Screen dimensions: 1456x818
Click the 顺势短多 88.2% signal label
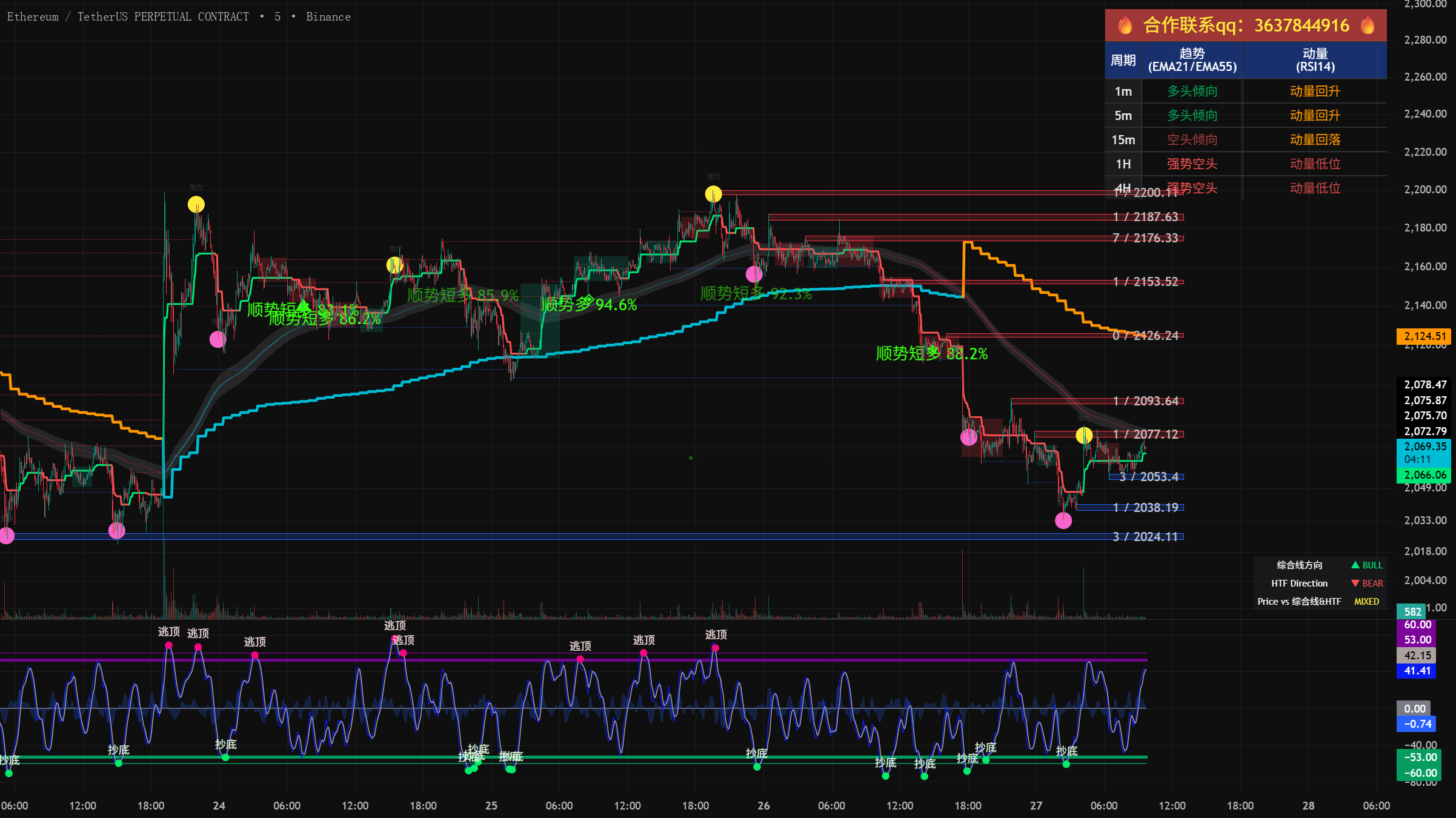click(x=932, y=353)
